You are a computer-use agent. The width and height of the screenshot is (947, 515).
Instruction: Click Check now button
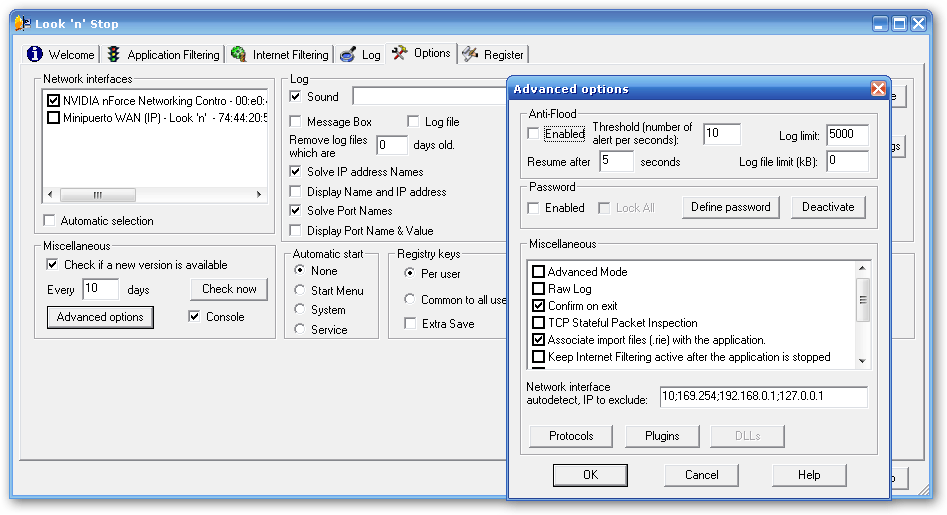point(230,289)
